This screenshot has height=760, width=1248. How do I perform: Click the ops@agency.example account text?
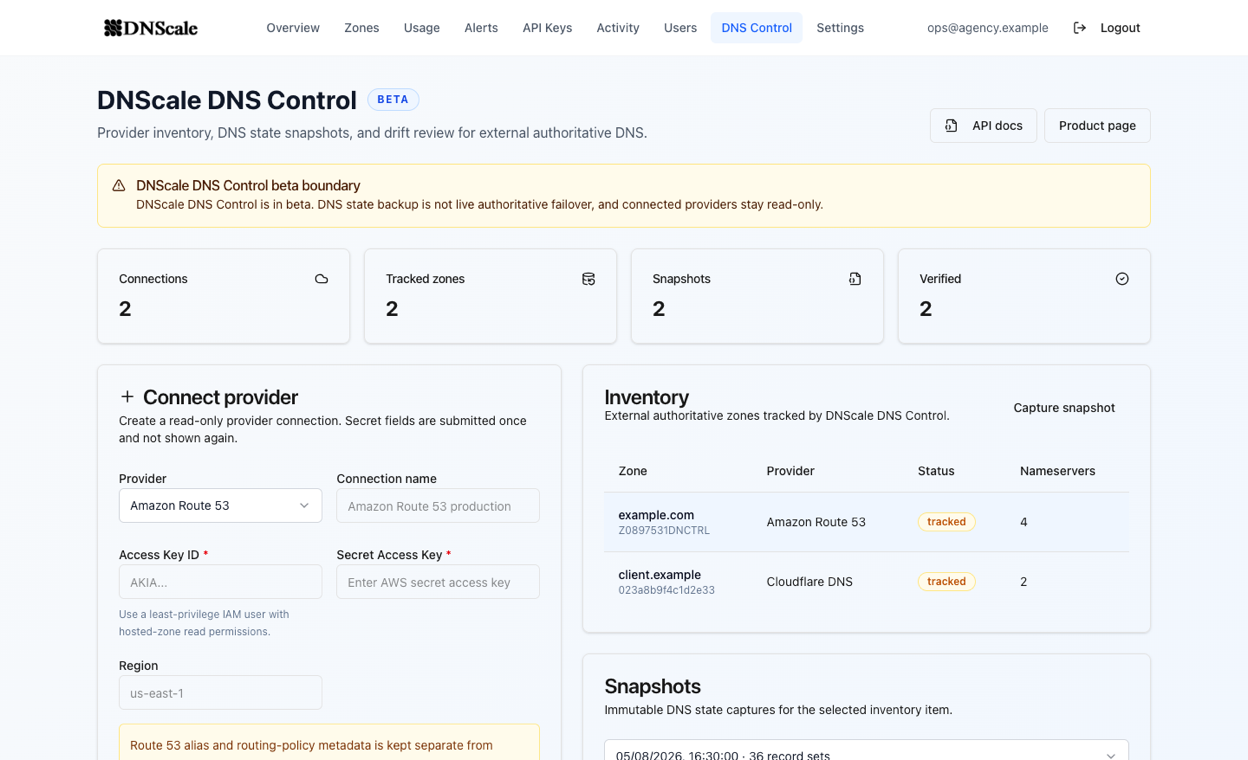(x=988, y=28)
